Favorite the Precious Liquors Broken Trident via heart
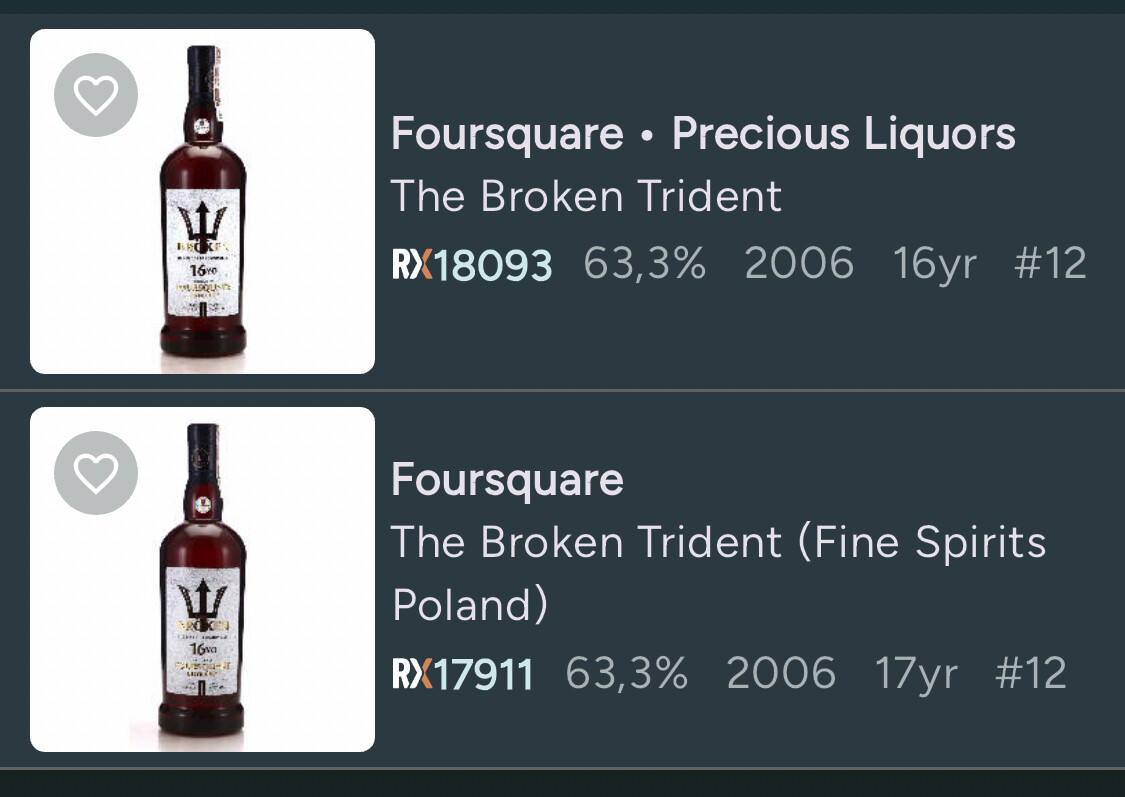This screenshot has width=1125, height=797. pos(96,95)
